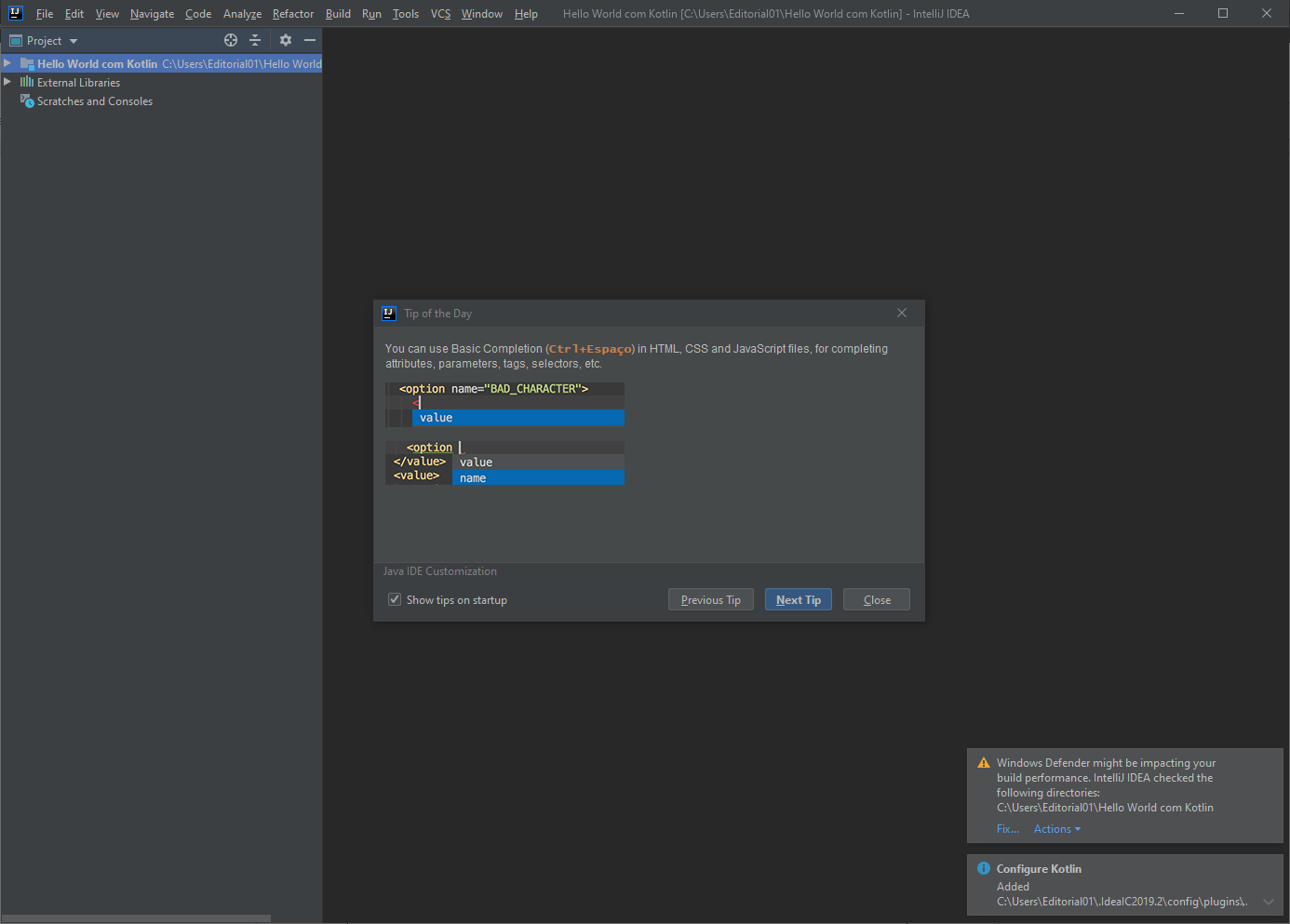
Task: Uncheck Show tips on startup
Action: tap(395, 600)
